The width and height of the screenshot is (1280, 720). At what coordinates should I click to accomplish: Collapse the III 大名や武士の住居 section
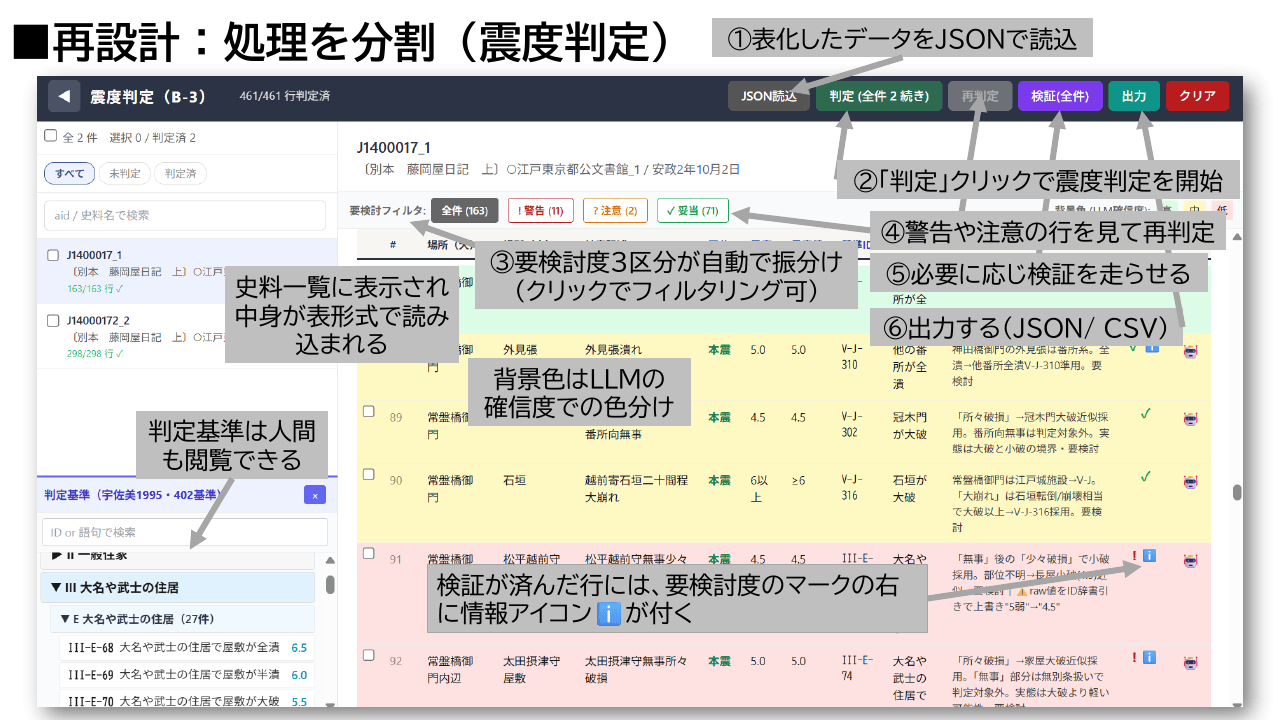click(177, 587)
